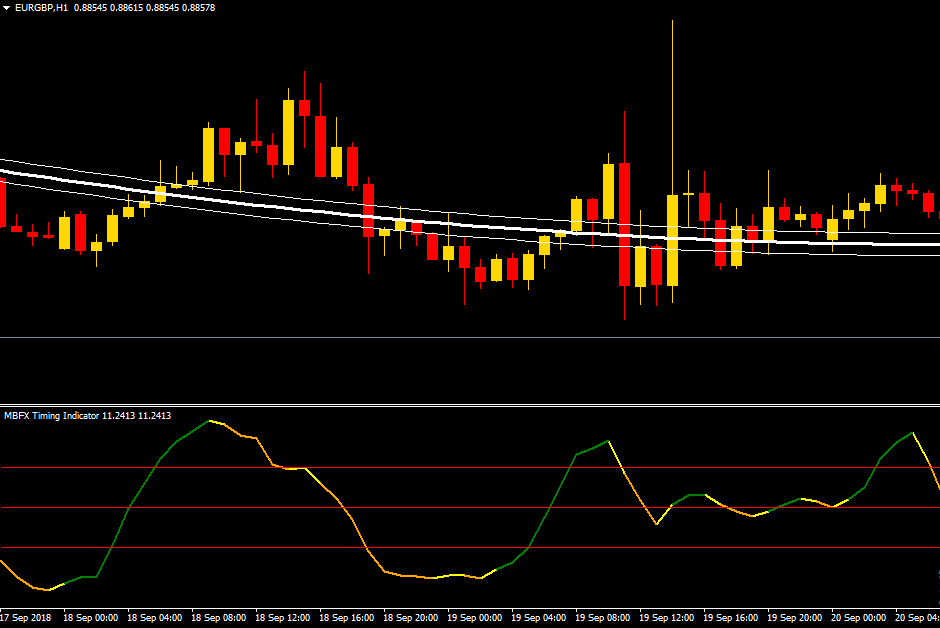
Task: Click the EURGBP,H1 chart symbol label
Action: 40,8
